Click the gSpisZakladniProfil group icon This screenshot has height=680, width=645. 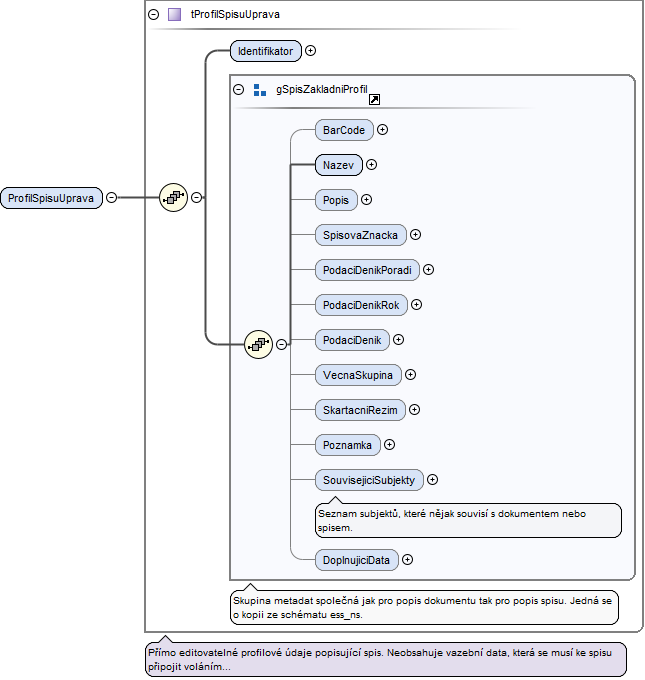tap(260, 90)
